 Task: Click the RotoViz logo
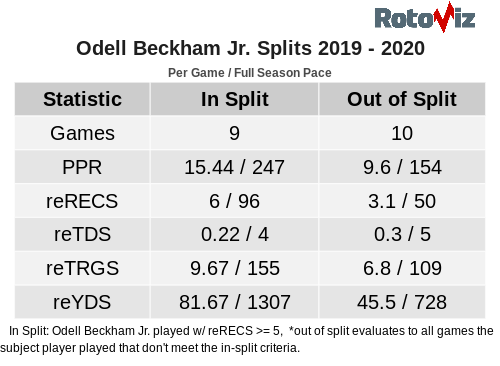tap(425, 17)
